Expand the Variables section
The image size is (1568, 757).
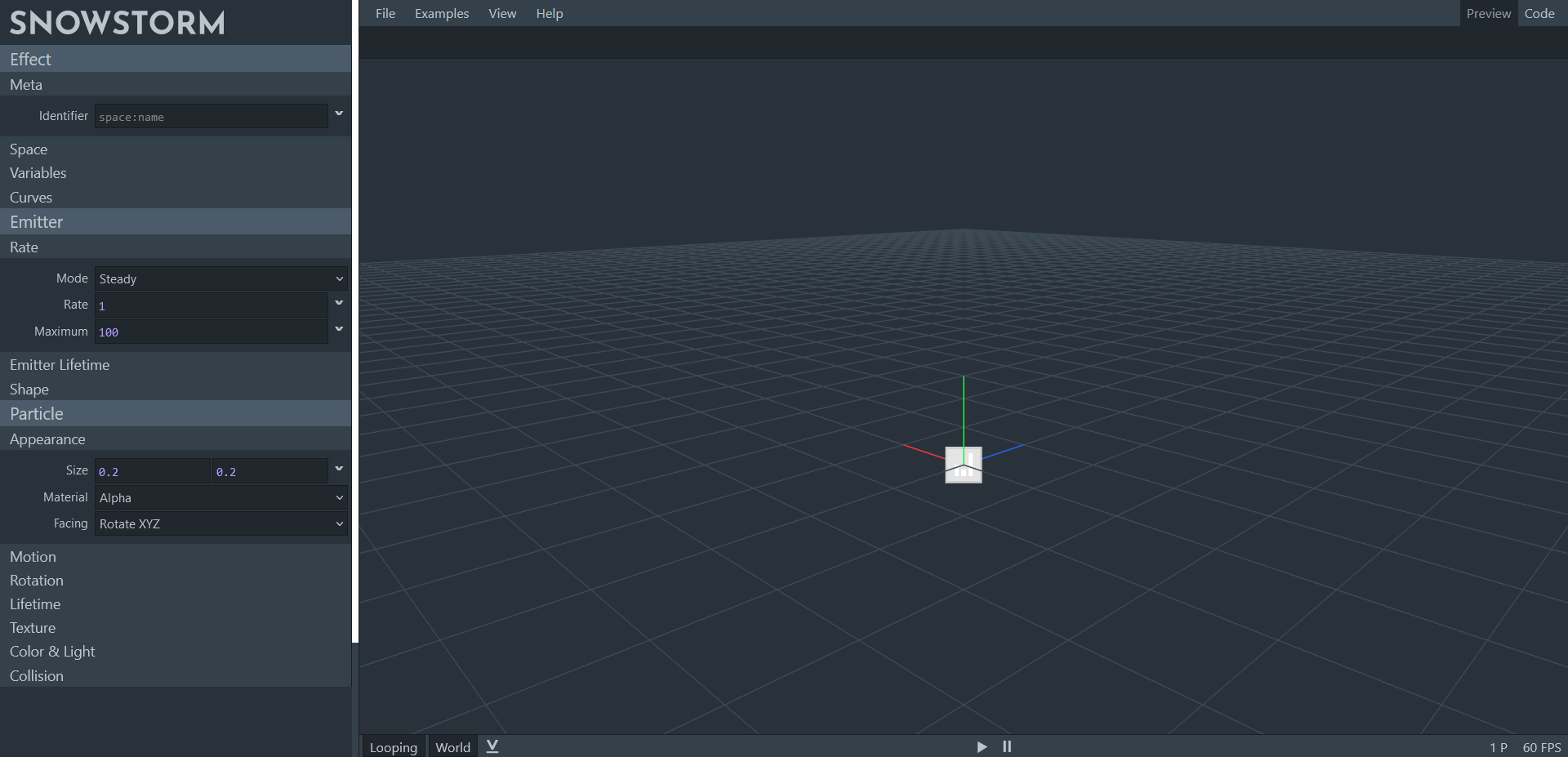(176, 173)
